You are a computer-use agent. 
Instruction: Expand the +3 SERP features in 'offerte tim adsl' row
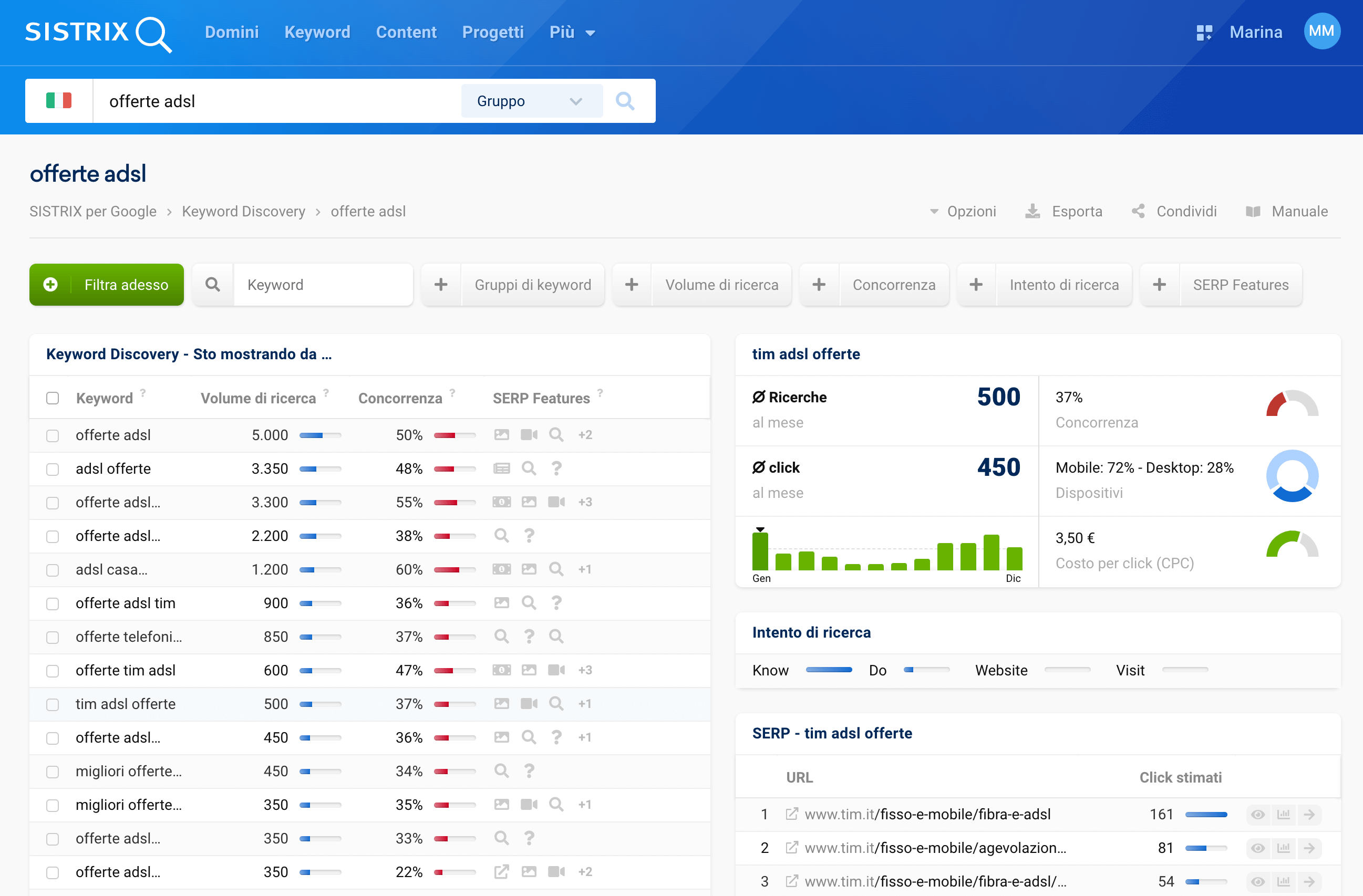(x=585, y=670)
